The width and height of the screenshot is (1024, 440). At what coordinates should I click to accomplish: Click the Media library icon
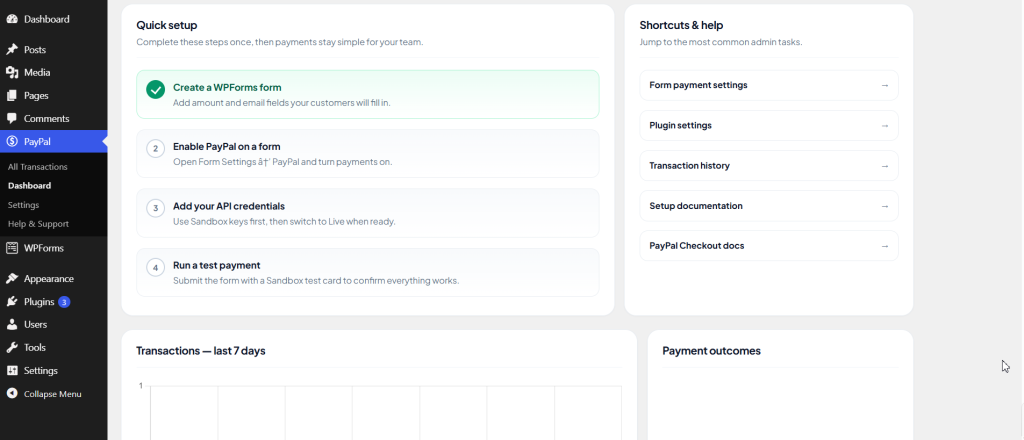click(x=12, y=72)
